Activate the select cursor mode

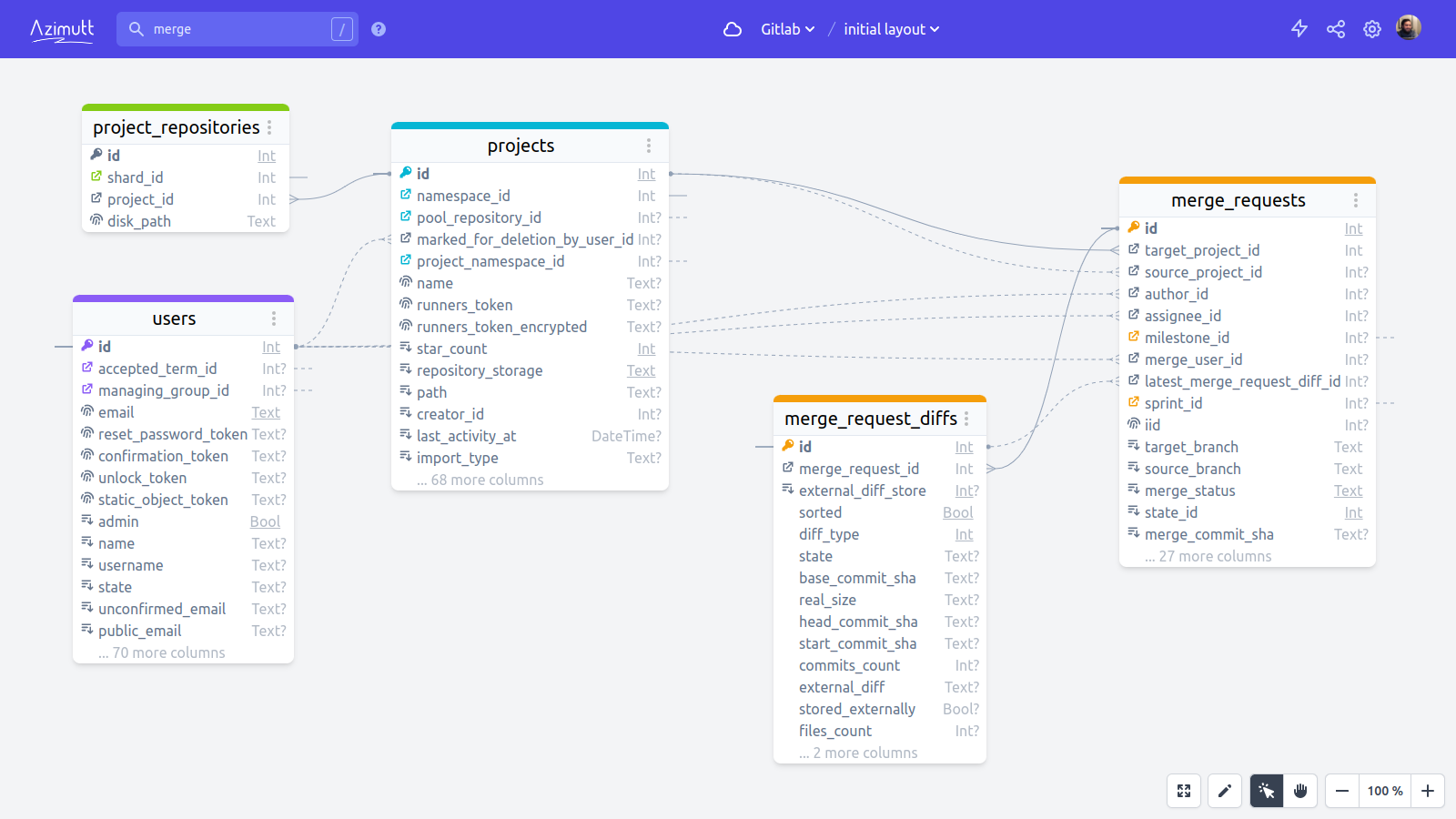point(1267,791)
